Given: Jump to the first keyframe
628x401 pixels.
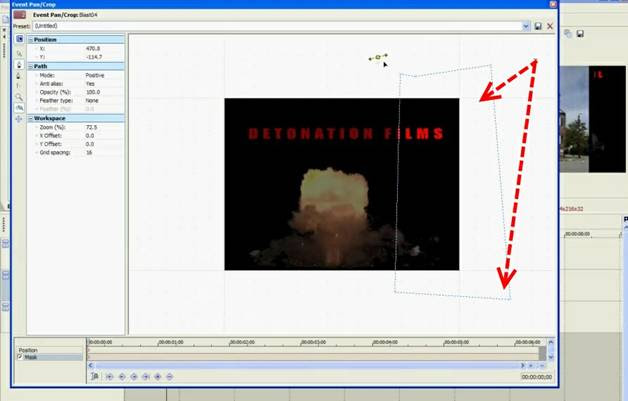Looking at the screenshot, I should 110,377.
